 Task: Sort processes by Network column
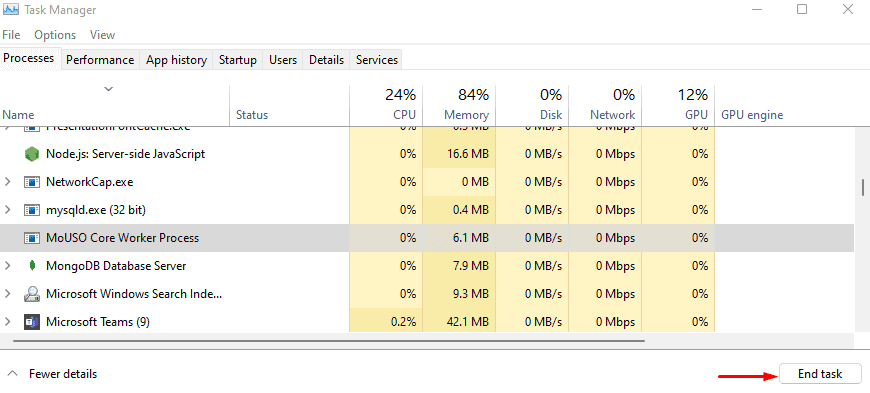(605, 105)
